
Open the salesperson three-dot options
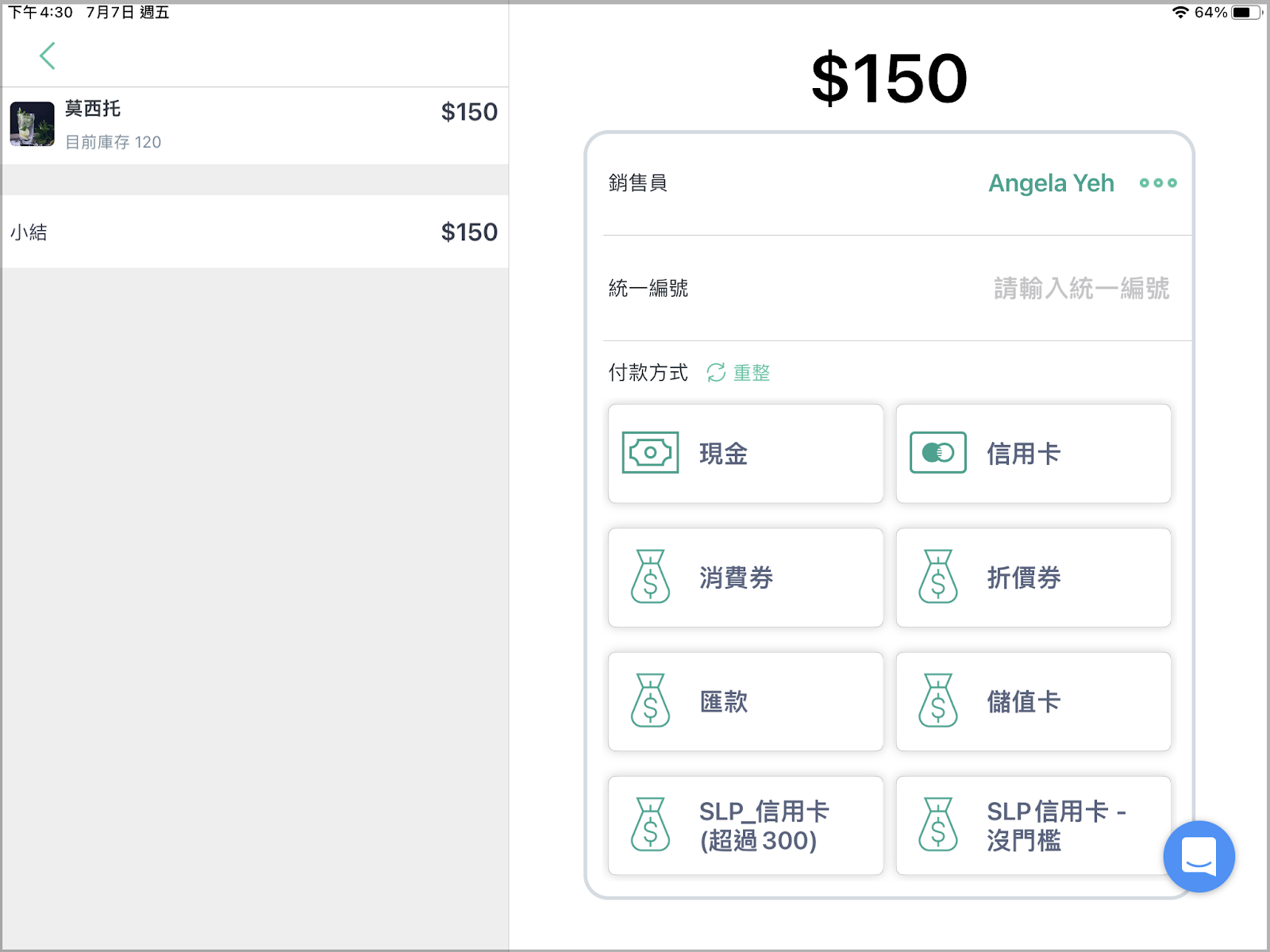click(x=1158, y=183)
